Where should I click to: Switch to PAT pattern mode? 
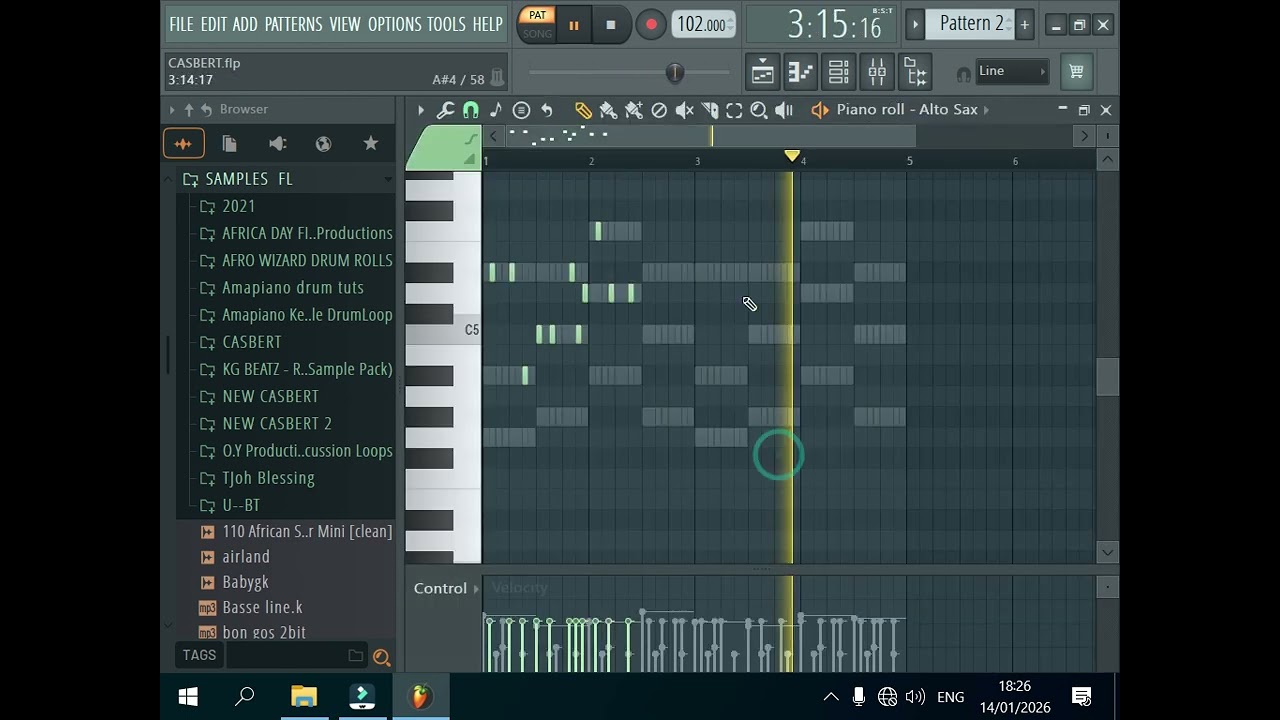coord(537,15)
